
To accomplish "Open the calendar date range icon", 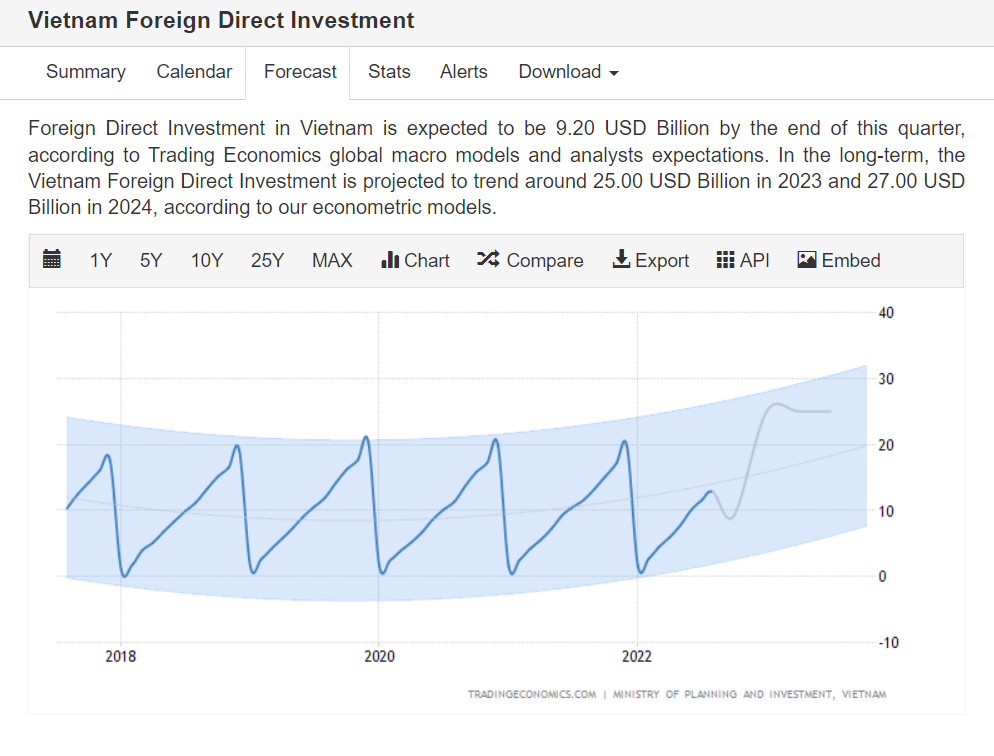I will click(x=52, y=260).
